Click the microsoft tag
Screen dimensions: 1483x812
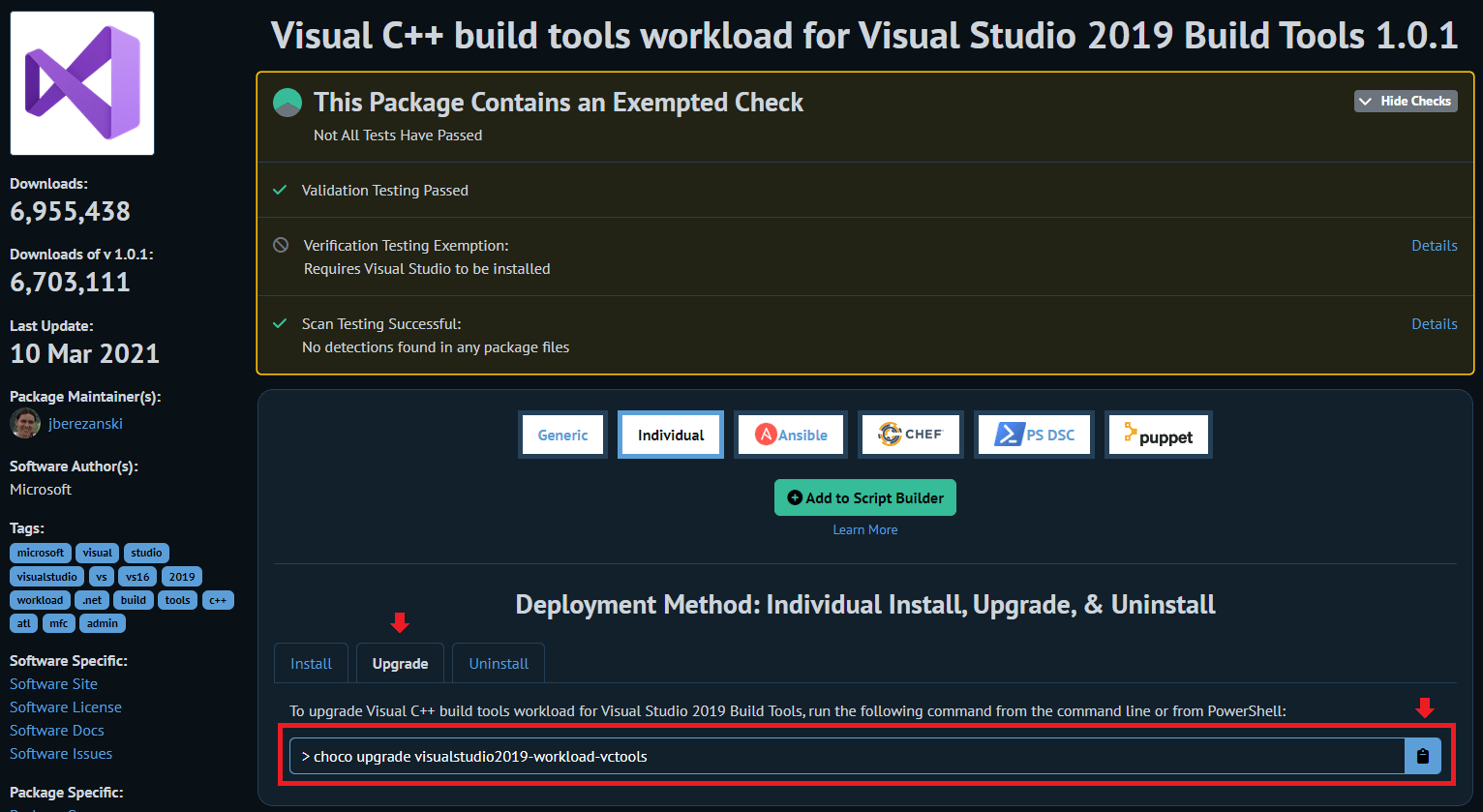[x=41, y=553]
